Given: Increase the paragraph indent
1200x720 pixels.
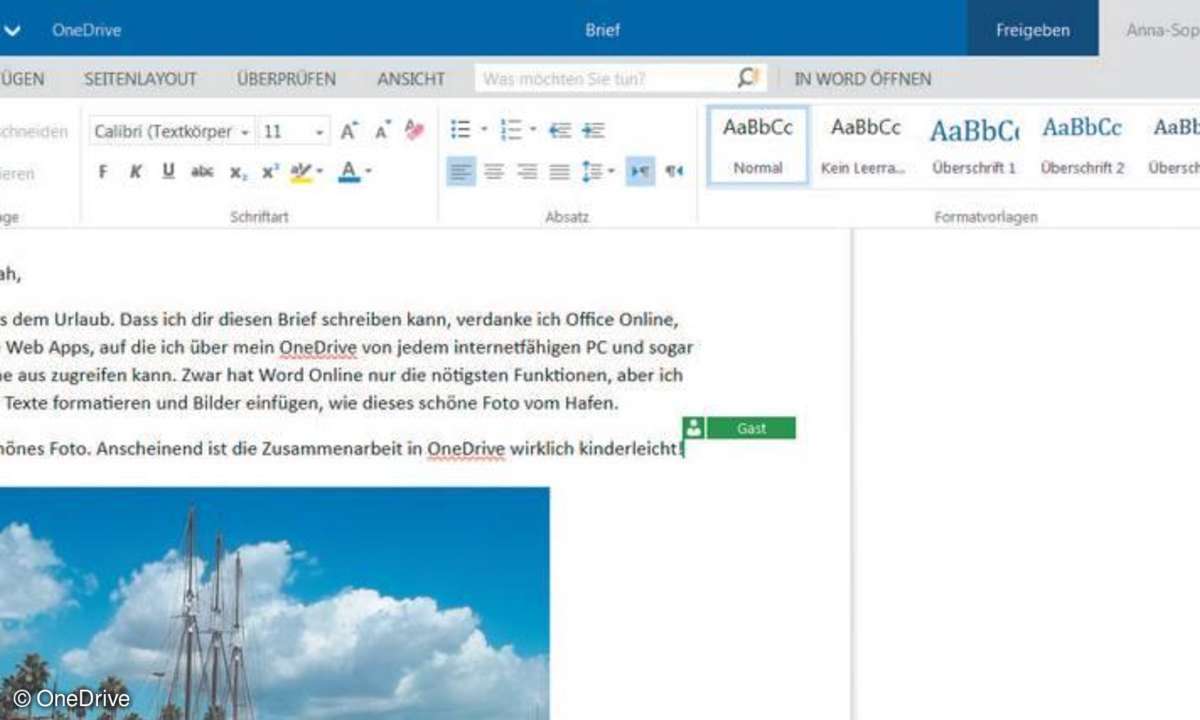Looking at the screenshot, I should pyautogui.click(x=594, y=130).
